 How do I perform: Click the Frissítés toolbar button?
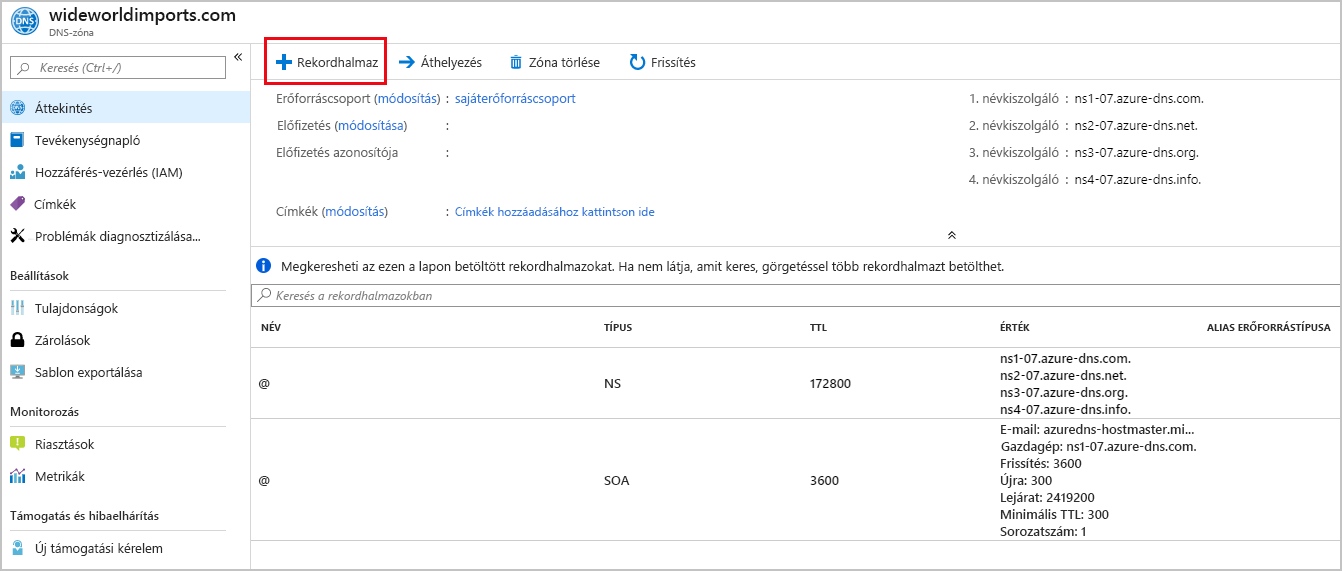[662, 62]
